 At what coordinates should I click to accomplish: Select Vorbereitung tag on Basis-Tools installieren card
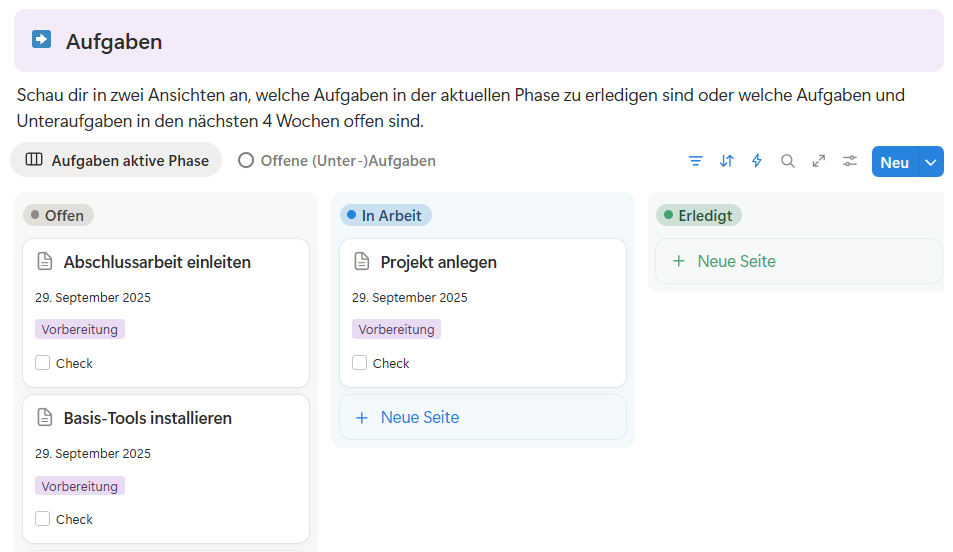80,486
